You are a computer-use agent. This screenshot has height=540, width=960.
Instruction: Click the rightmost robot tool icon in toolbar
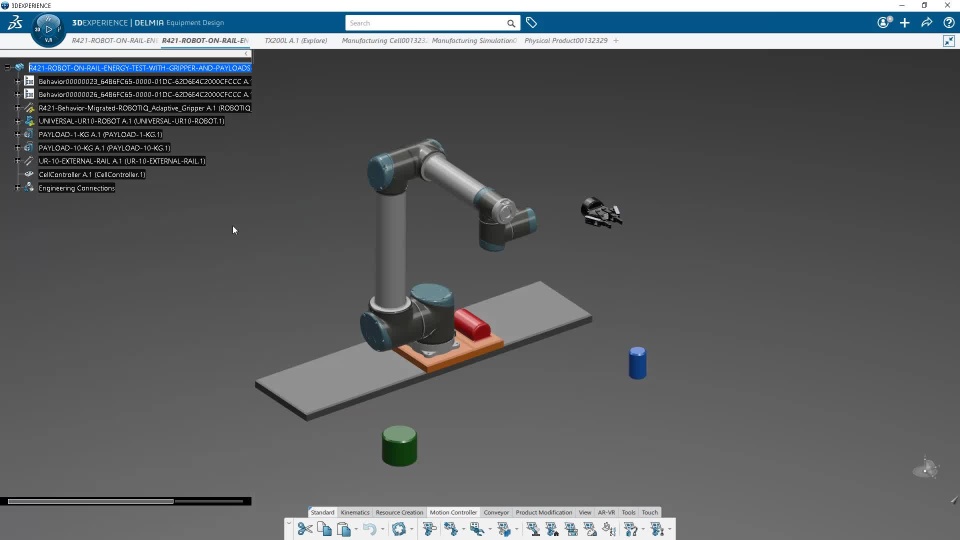[x=657, y=528]
